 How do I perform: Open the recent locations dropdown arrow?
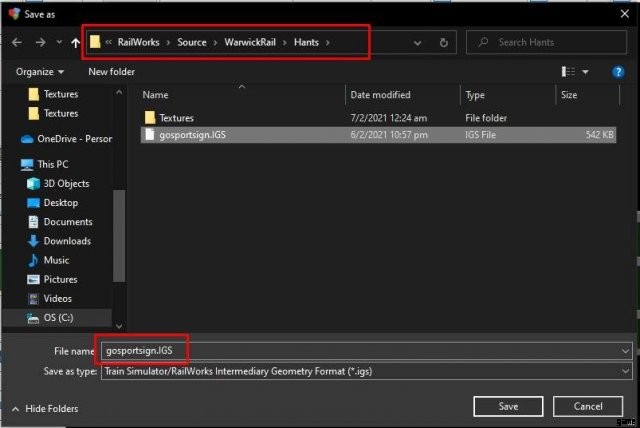point(59,42)
